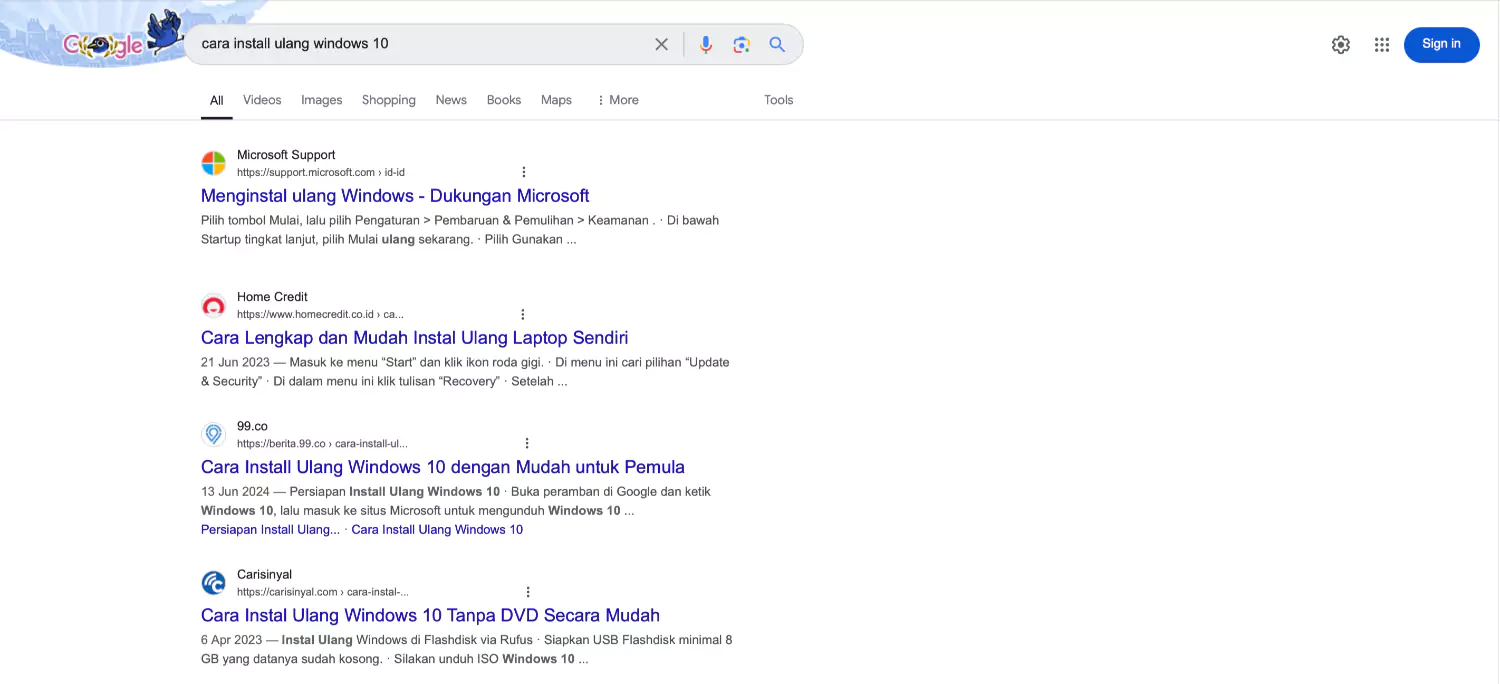Click the Carisinyal site name

(264, 575)
